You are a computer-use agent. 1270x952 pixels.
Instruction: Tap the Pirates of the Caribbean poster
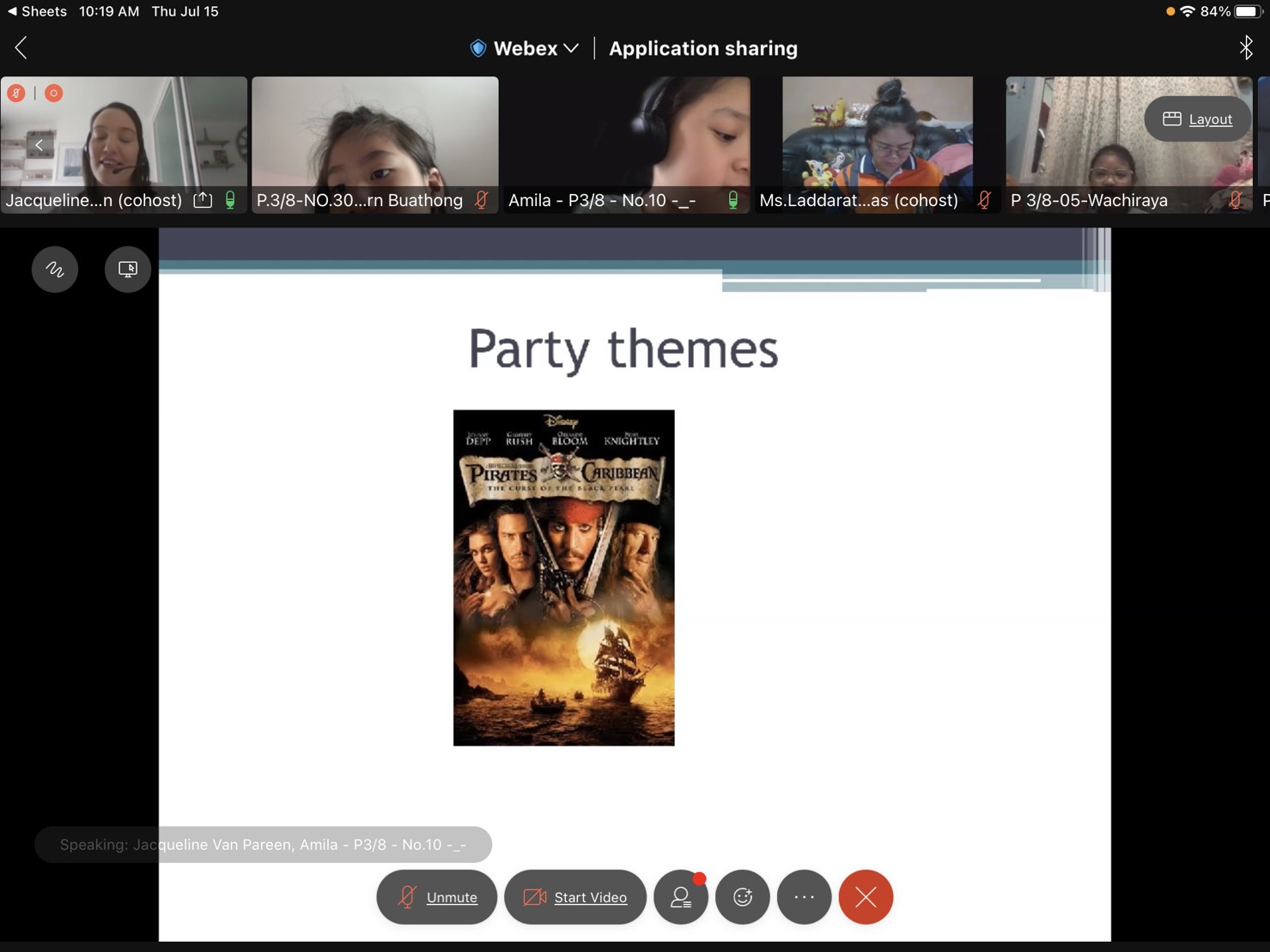(x=564, y=578)
